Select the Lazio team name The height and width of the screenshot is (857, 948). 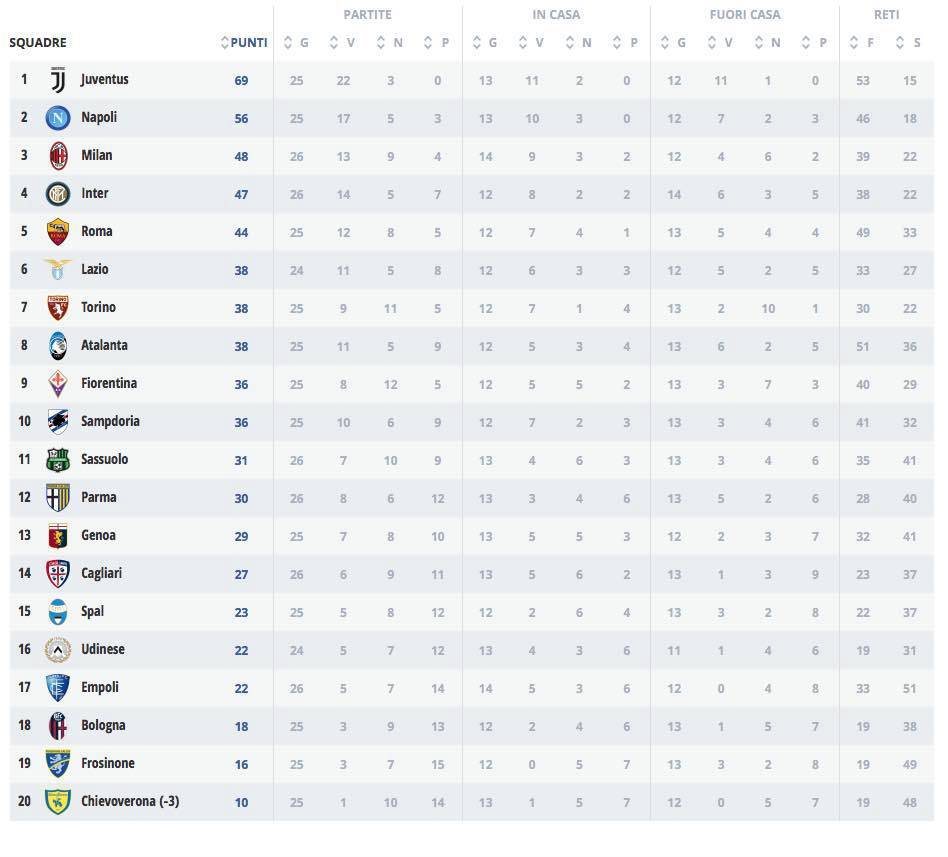point(95,269)
